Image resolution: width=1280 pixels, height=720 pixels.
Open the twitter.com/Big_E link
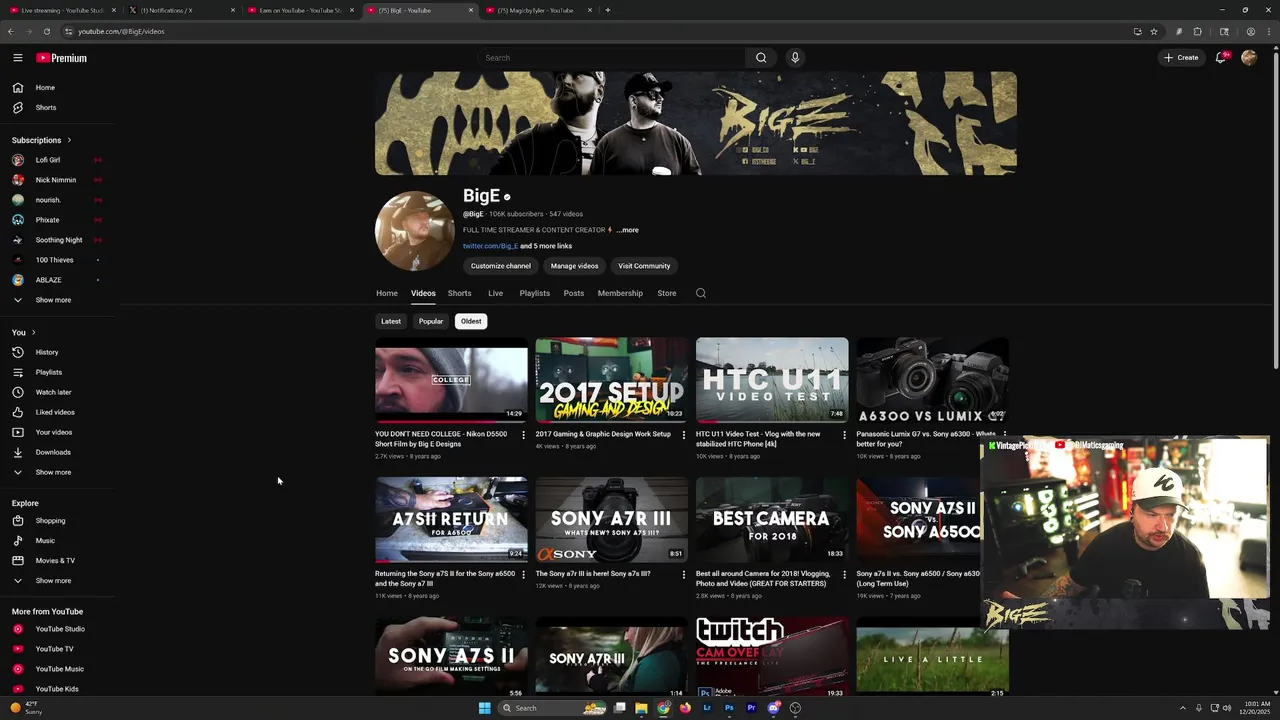[490, 246]
